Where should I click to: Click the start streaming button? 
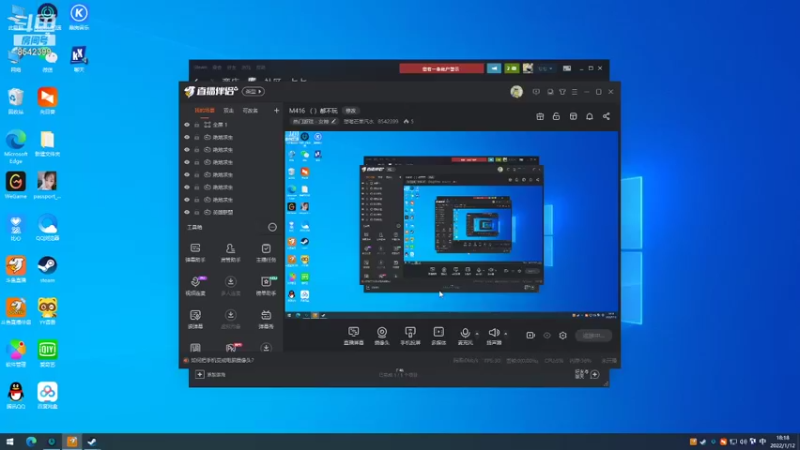593,335
